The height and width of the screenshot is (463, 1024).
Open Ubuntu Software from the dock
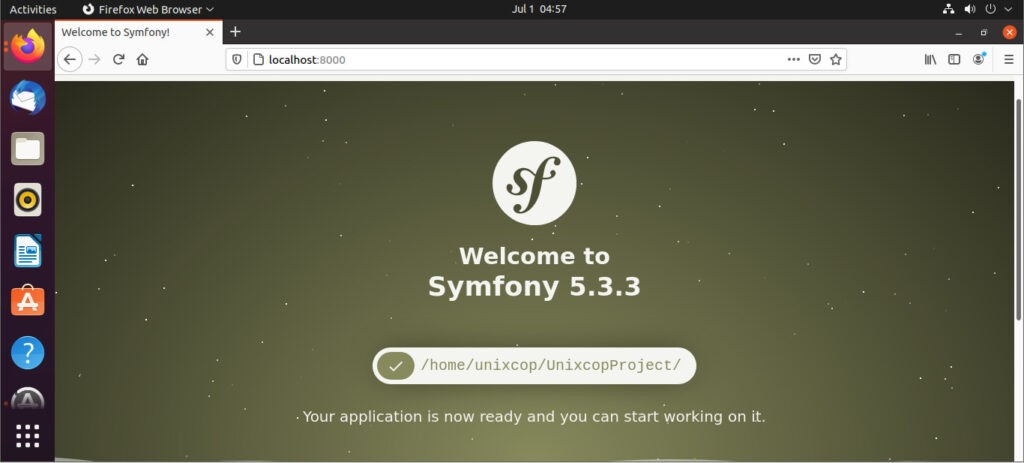(27, 301)
